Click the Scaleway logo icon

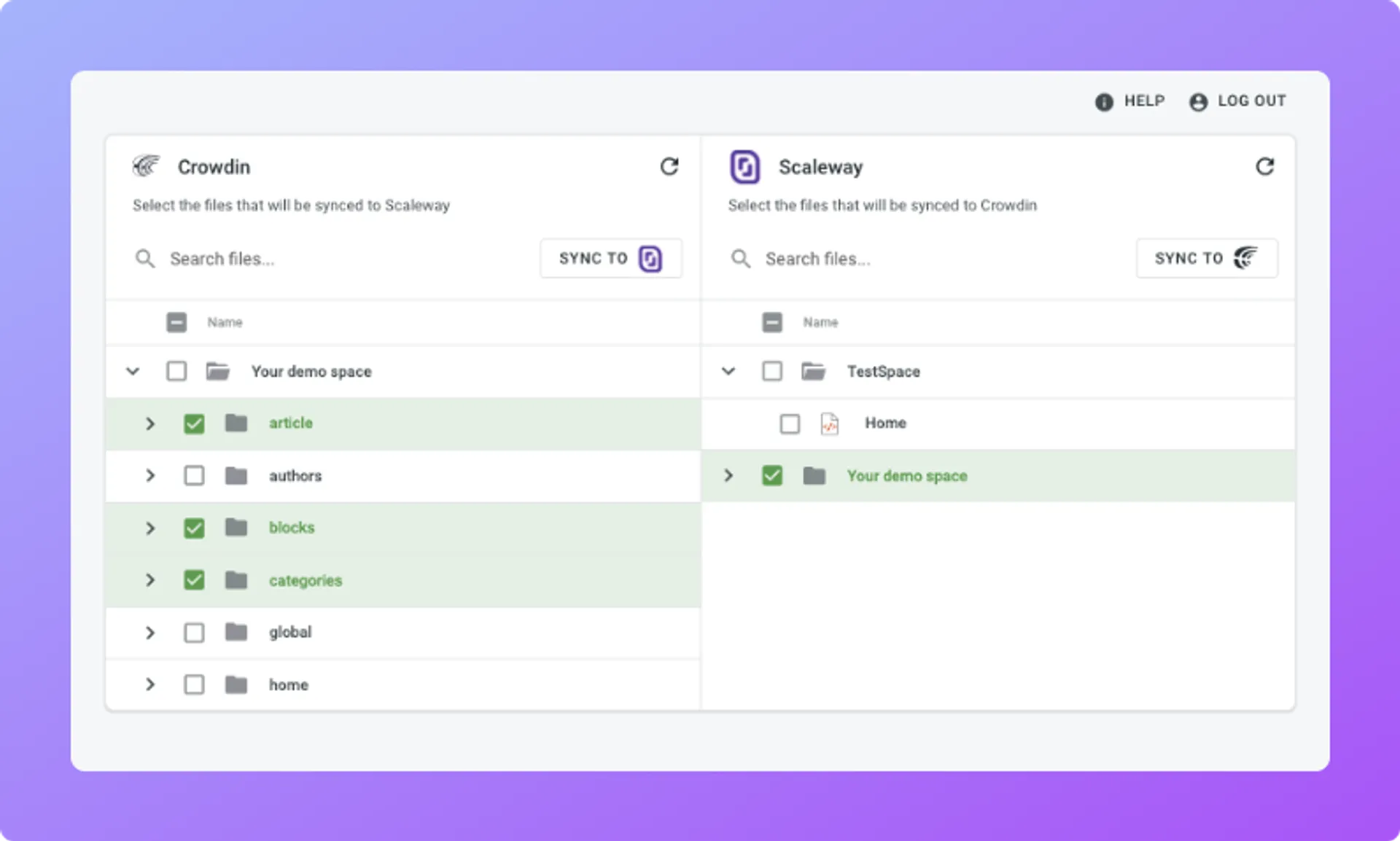tap(744, 167)
